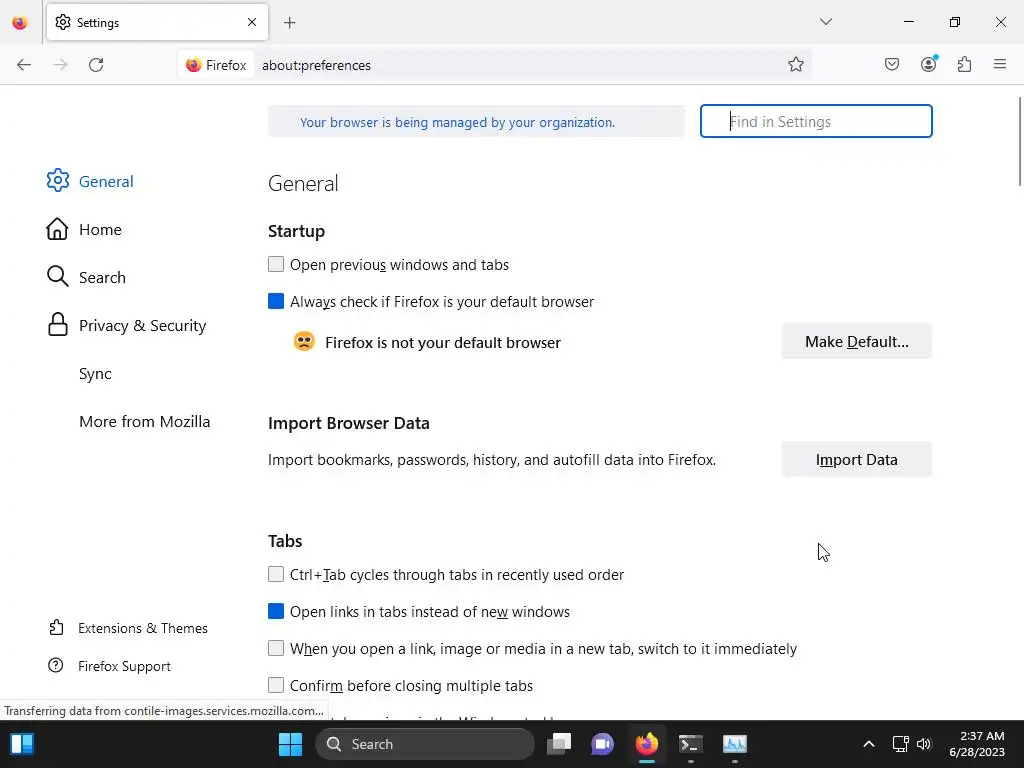Open the clock and date in tray
The width and height of the screenshot is (1024, 768).
[976, 744]
